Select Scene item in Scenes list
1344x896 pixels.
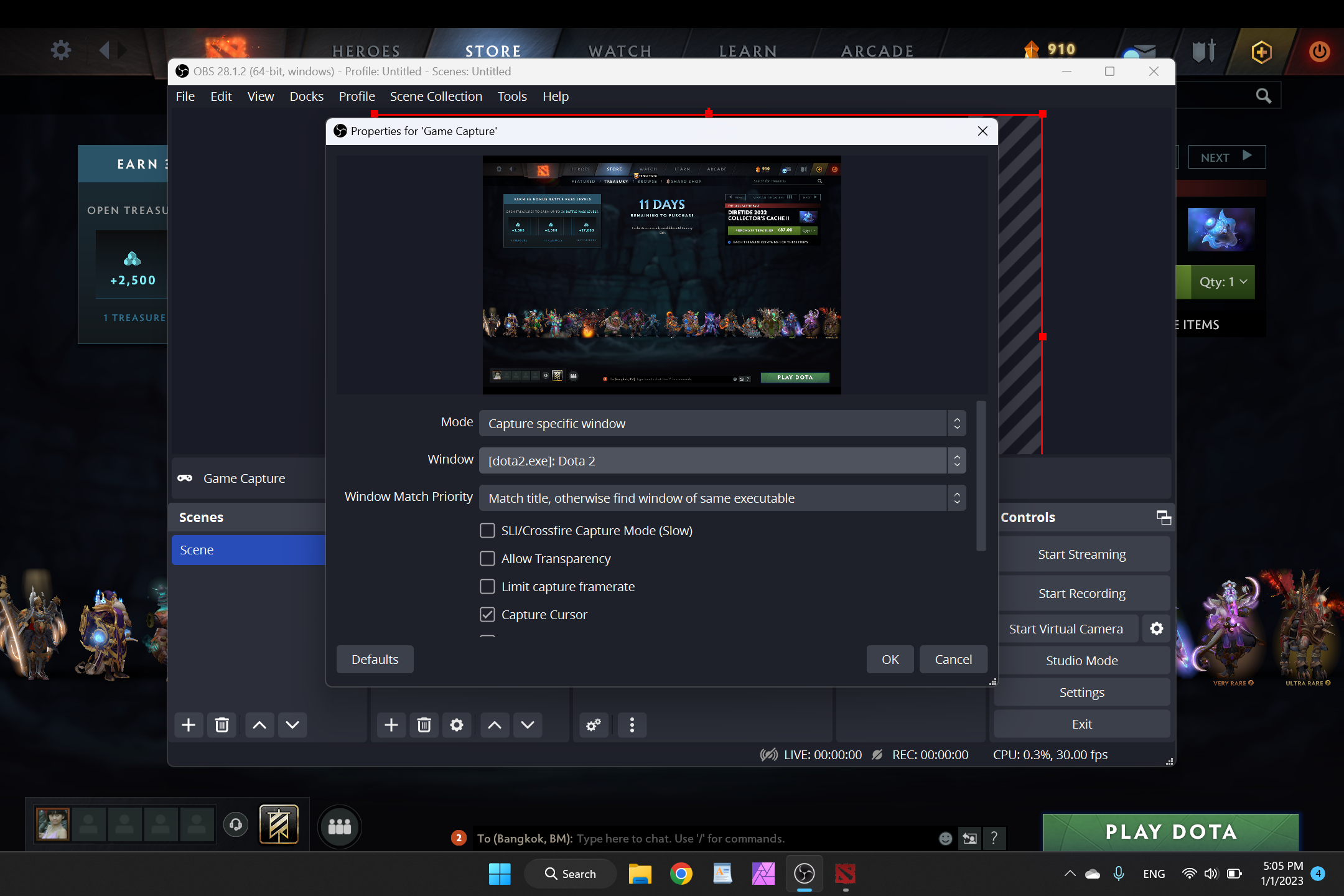248,549
